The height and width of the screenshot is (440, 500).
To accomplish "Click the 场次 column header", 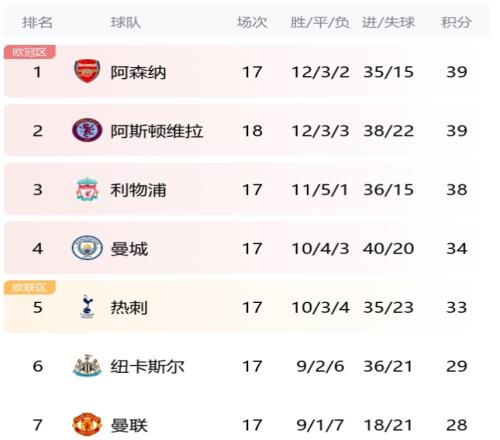I will click(x=252, y=23).
